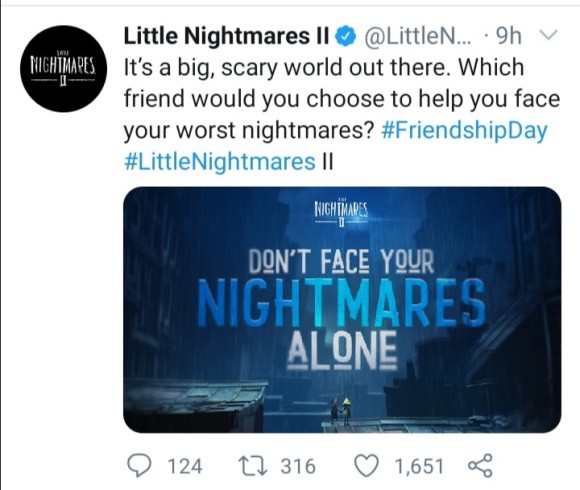Image resolution: width=580 pixels, height=490 pixels.
Task: Open the #FriendshipDay hashtag
Action: (464, 131)
